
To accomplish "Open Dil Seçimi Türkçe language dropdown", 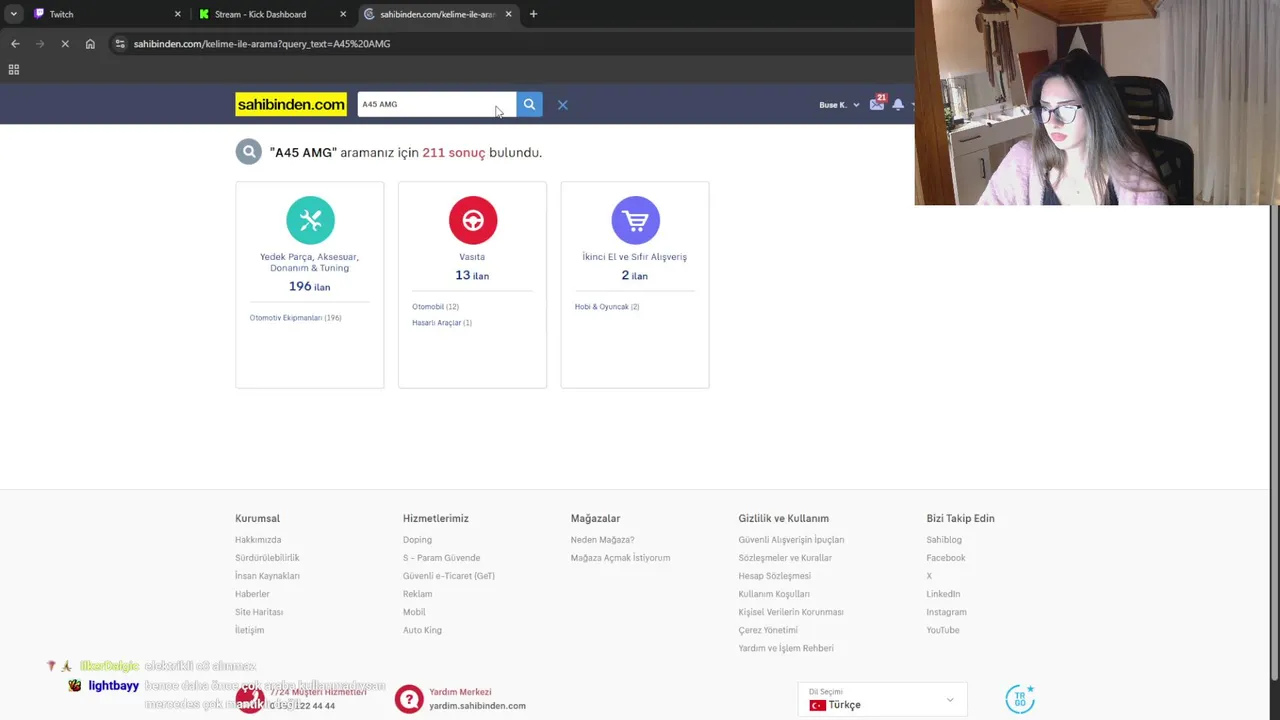I will (882, 699).
